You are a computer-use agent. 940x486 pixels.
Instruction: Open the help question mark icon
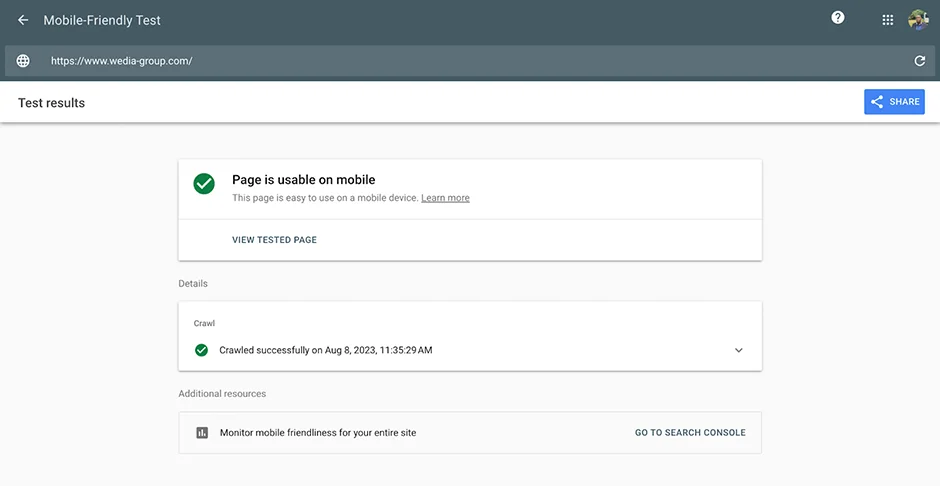coord(837,18)
